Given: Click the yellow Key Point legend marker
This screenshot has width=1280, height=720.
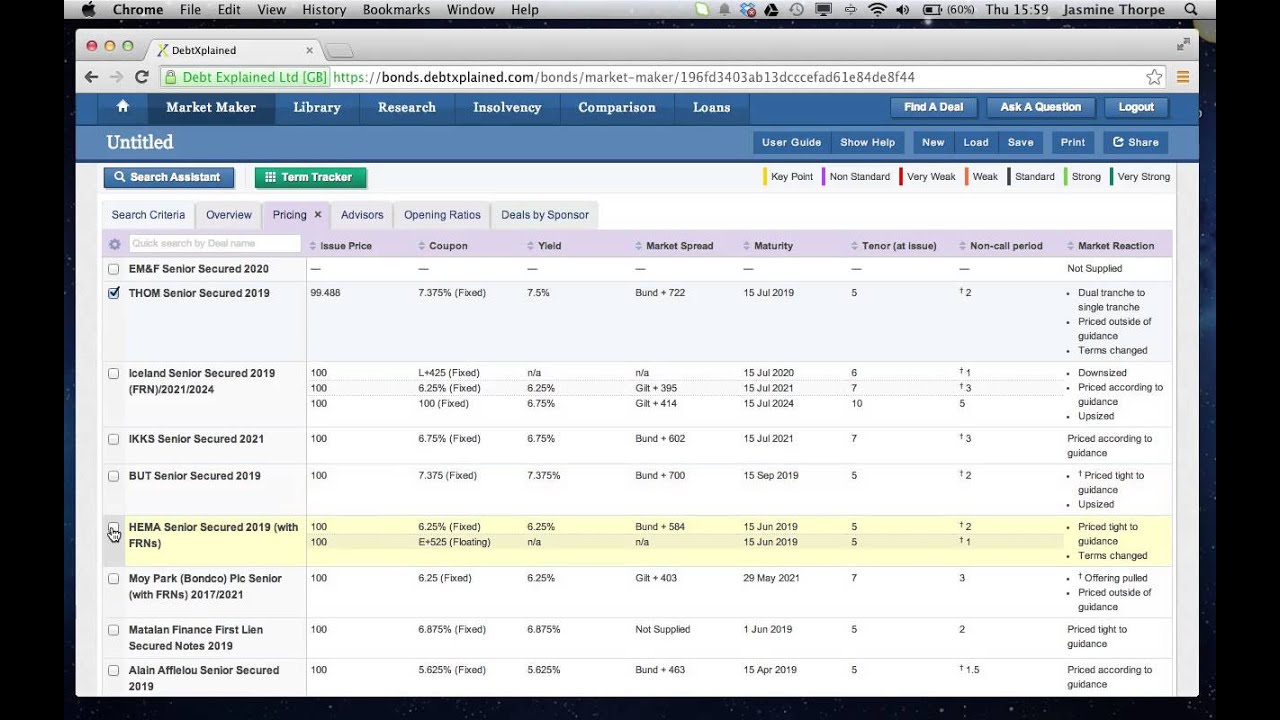Looking at the screenshot, I should (765, 177).
